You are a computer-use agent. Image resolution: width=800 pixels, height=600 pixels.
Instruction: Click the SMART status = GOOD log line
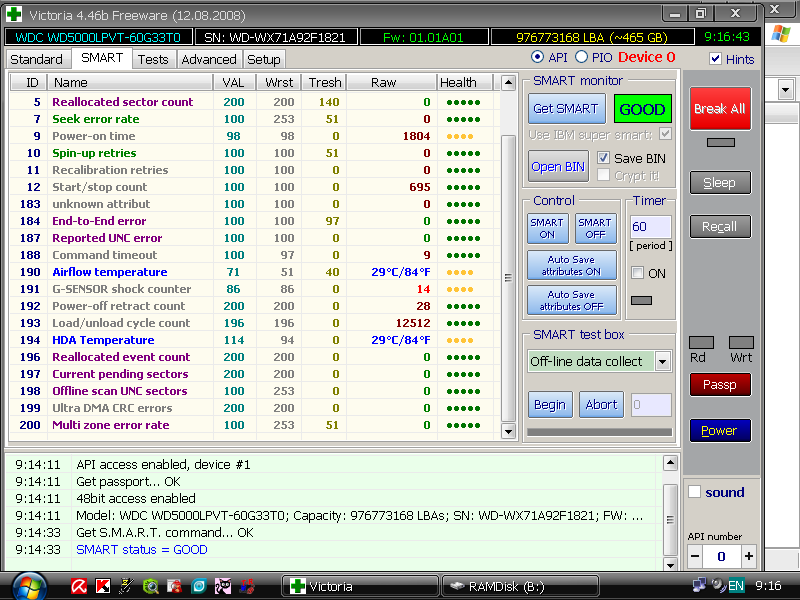[142, 549]
